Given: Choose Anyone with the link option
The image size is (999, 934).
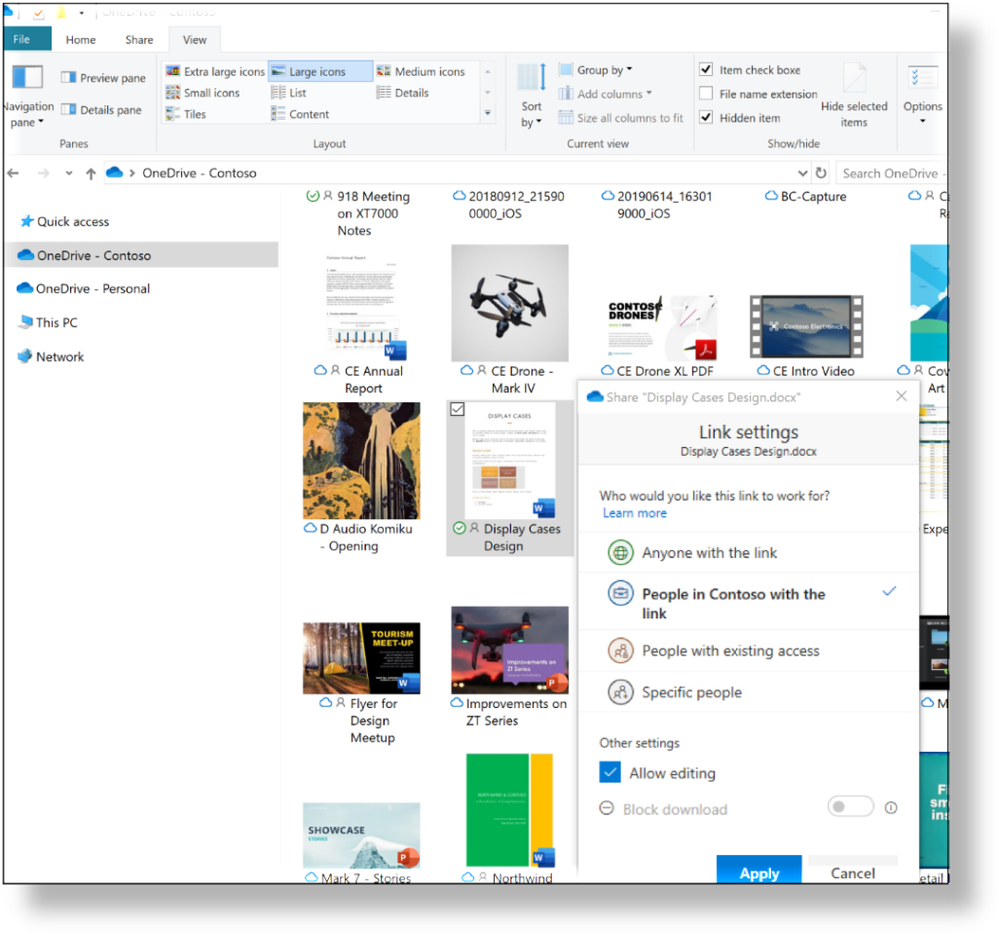Looking at the screenshot, I should (x=749, y=552).
